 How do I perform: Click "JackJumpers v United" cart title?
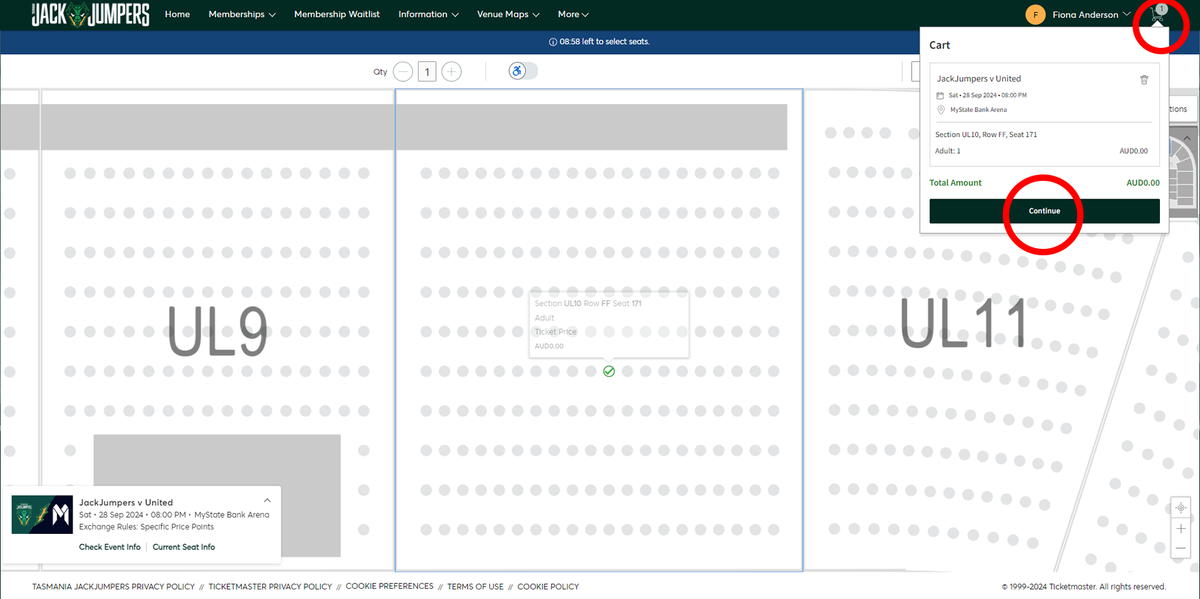tap(978, 79)
